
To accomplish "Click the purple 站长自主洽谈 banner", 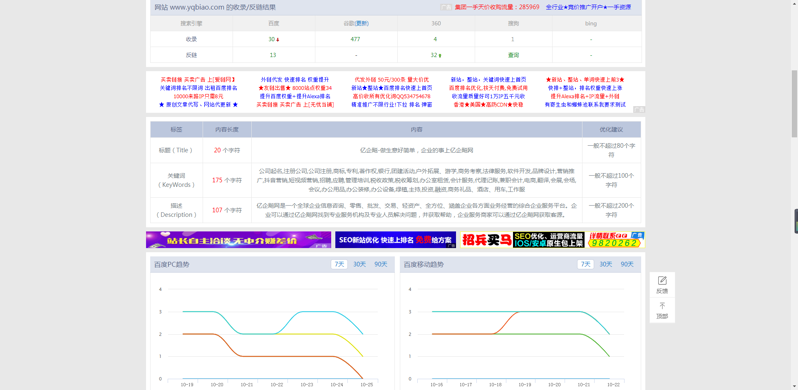I will tap(238, 240).
